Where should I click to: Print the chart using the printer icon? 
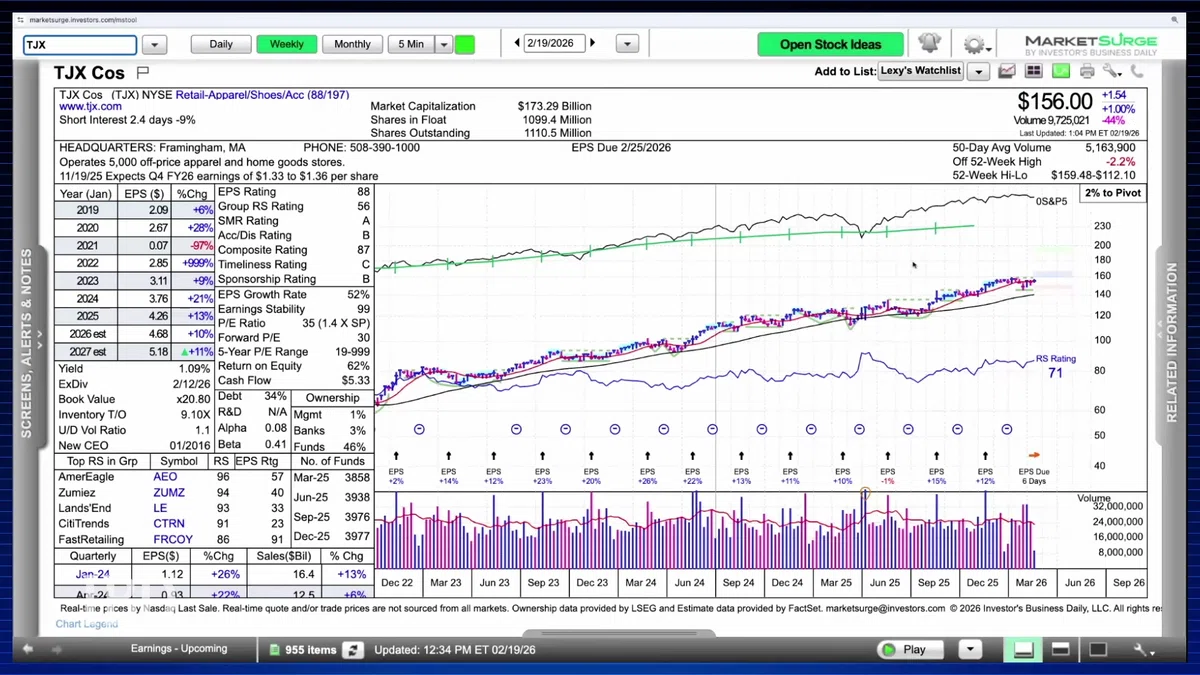(1087, 71)
